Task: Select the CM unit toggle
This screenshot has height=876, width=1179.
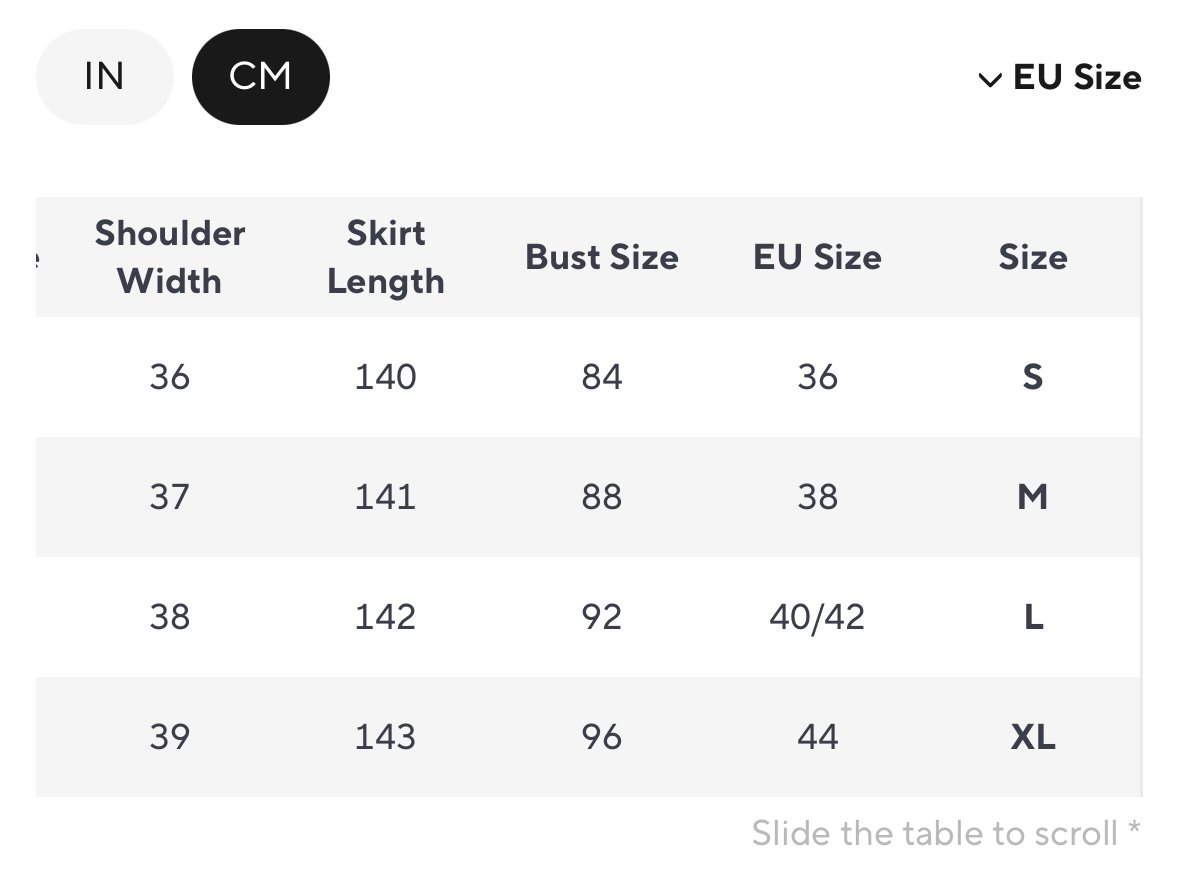Action: coord(260,77)
